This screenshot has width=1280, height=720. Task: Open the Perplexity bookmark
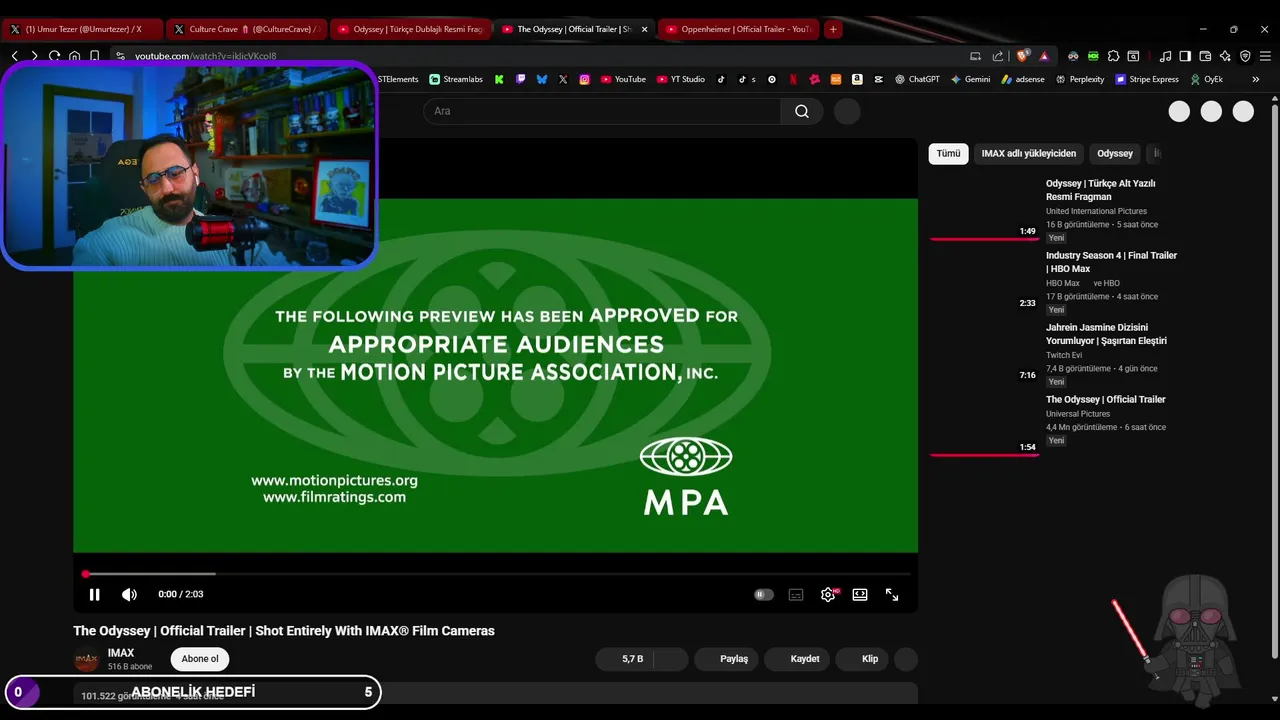(x=1080, y=79)
